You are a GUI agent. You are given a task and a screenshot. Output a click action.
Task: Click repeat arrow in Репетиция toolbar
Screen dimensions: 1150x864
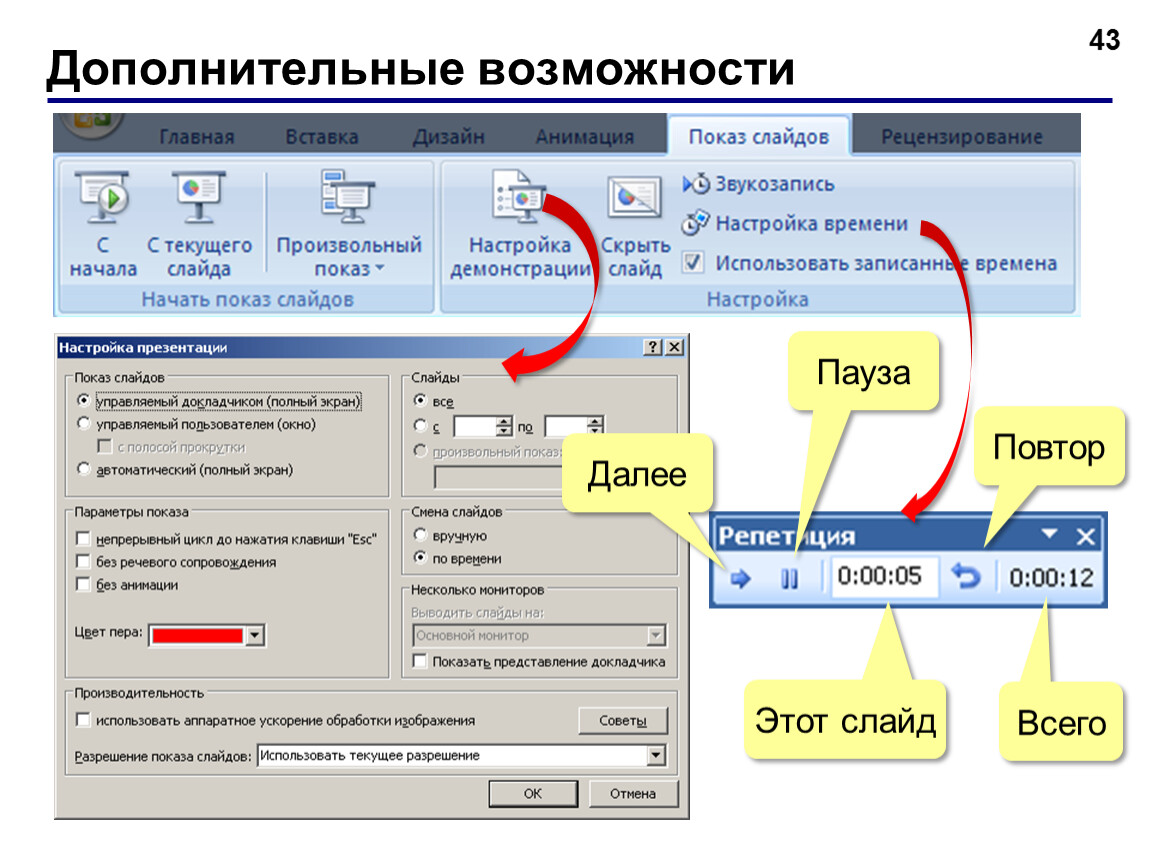tap(965, 576)
